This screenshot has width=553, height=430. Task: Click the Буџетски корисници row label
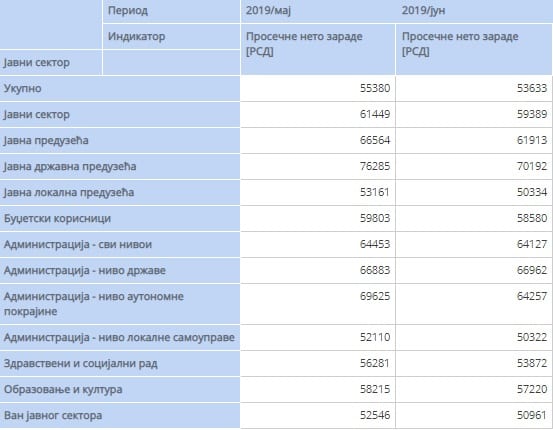click(x=120, y=219)
